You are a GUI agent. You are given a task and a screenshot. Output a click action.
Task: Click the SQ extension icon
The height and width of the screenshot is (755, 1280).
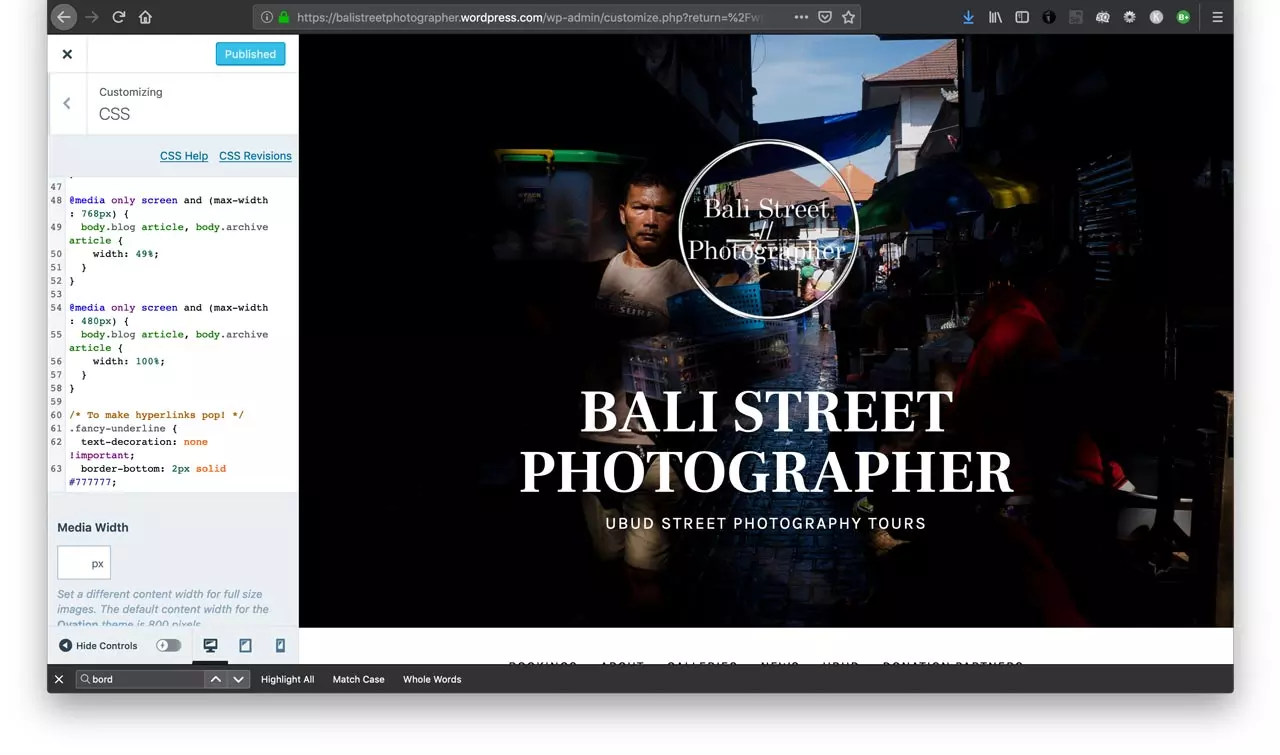tap(1102, 17)
